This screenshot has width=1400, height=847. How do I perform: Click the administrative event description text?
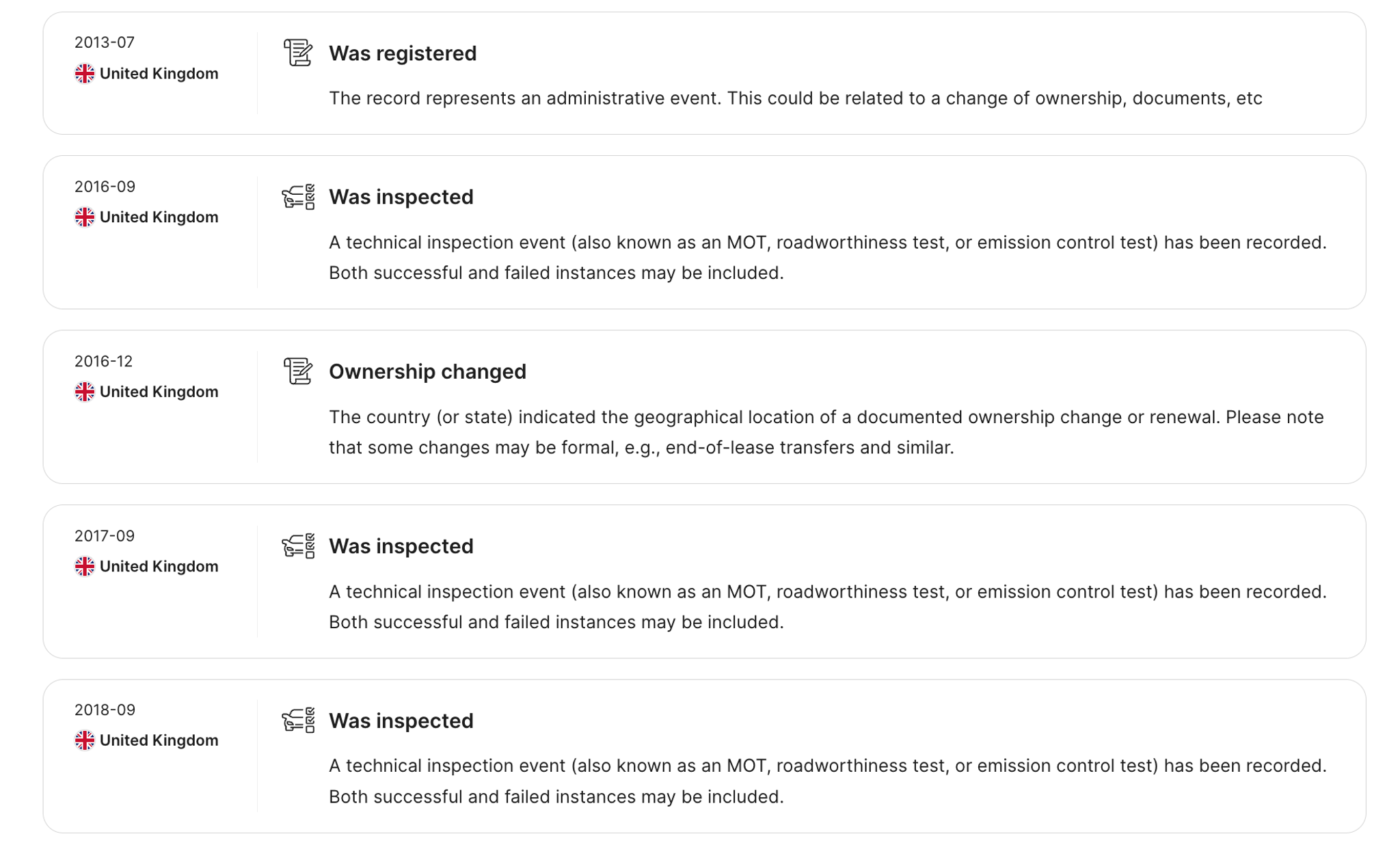795,98
